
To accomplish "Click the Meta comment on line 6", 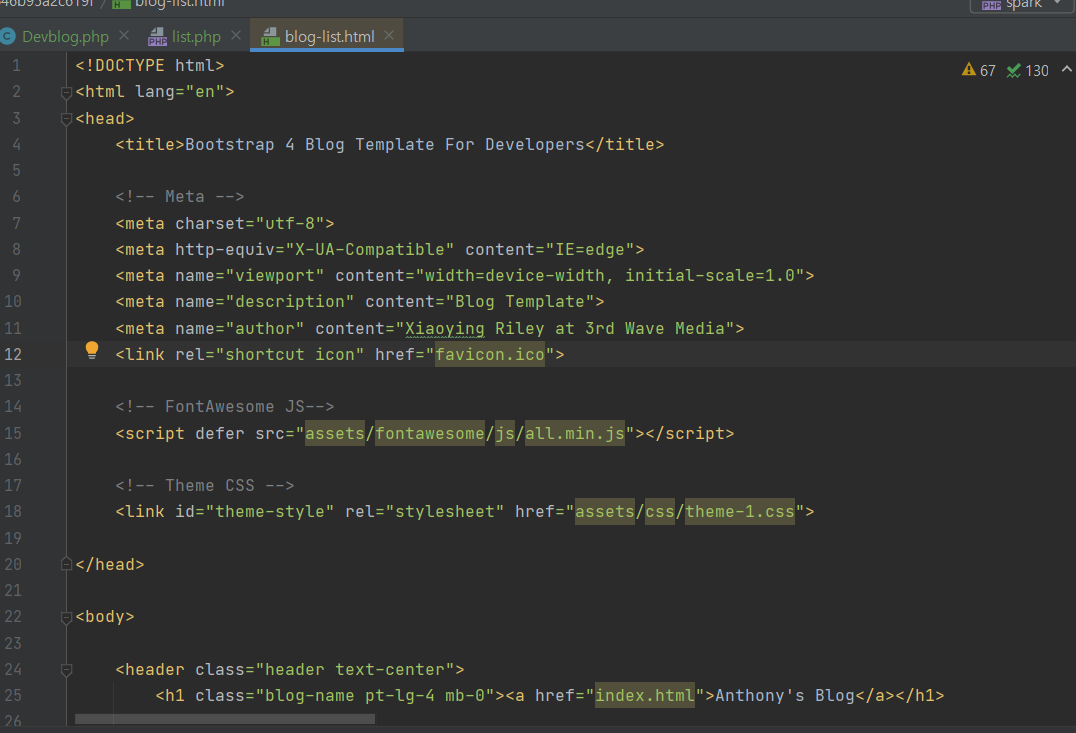I will (180, 196).
